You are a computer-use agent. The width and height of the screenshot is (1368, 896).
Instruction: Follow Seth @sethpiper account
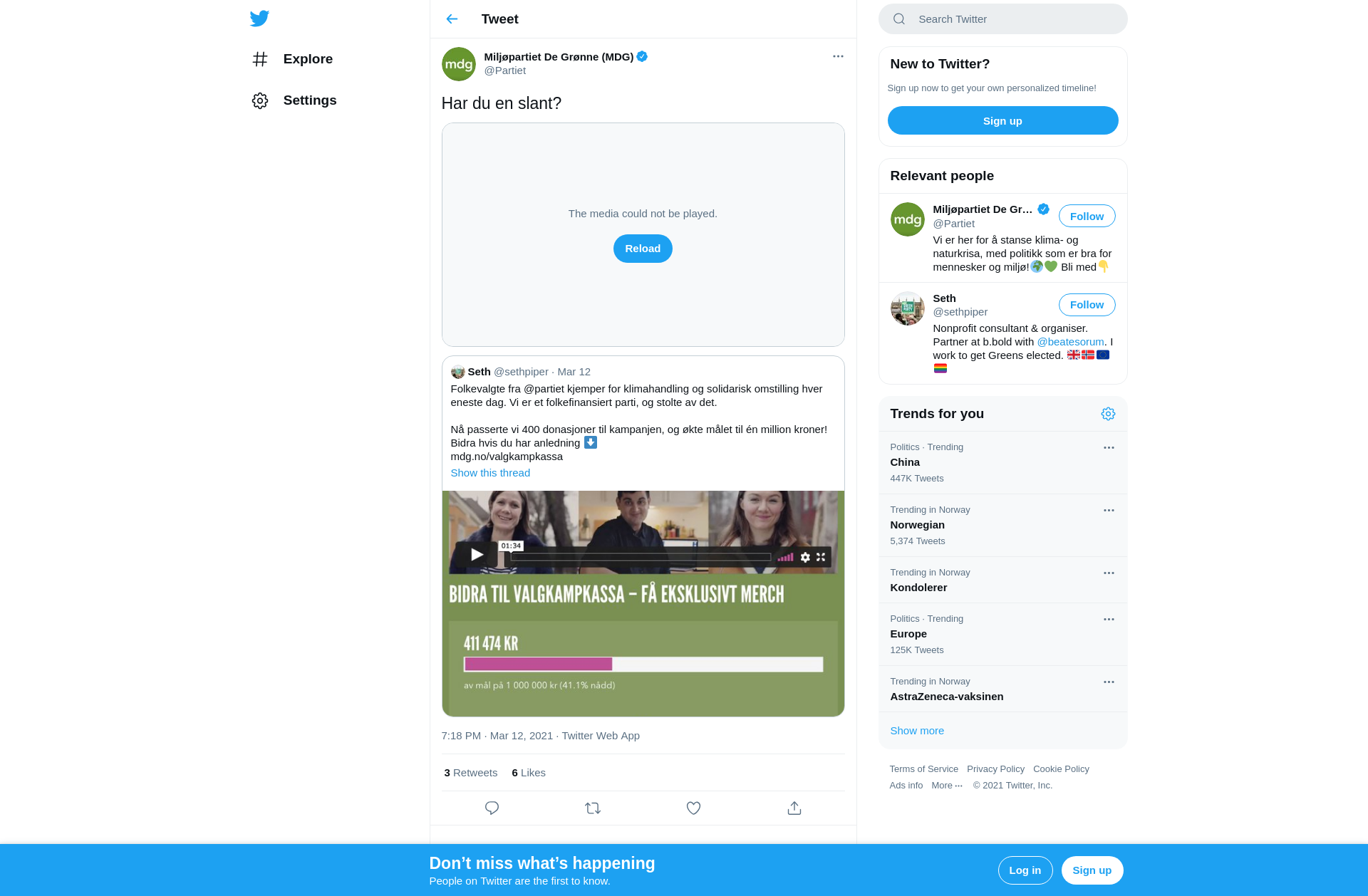coord(1087,305)
